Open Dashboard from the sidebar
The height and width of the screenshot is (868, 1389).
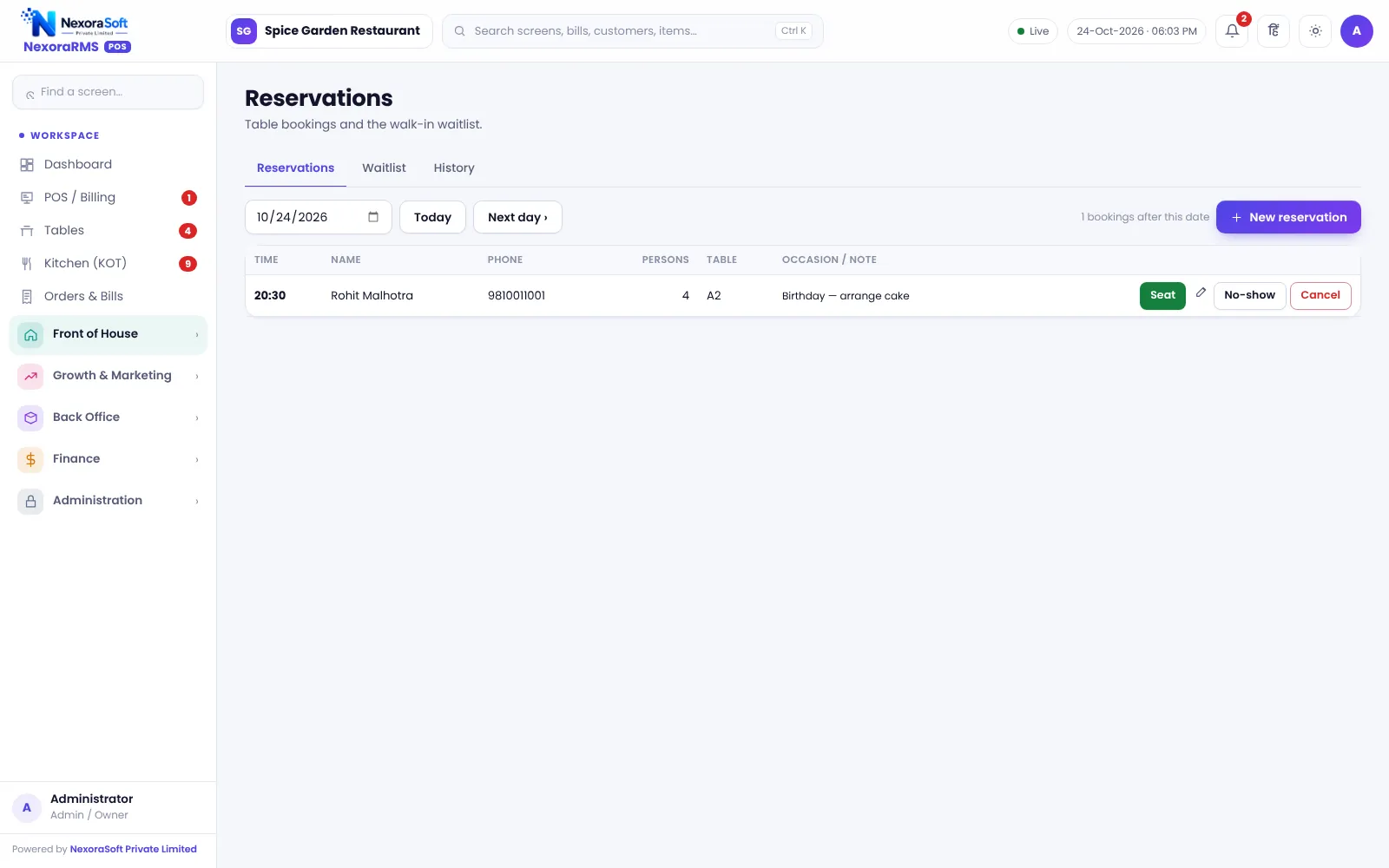click(x=108, y=165)
